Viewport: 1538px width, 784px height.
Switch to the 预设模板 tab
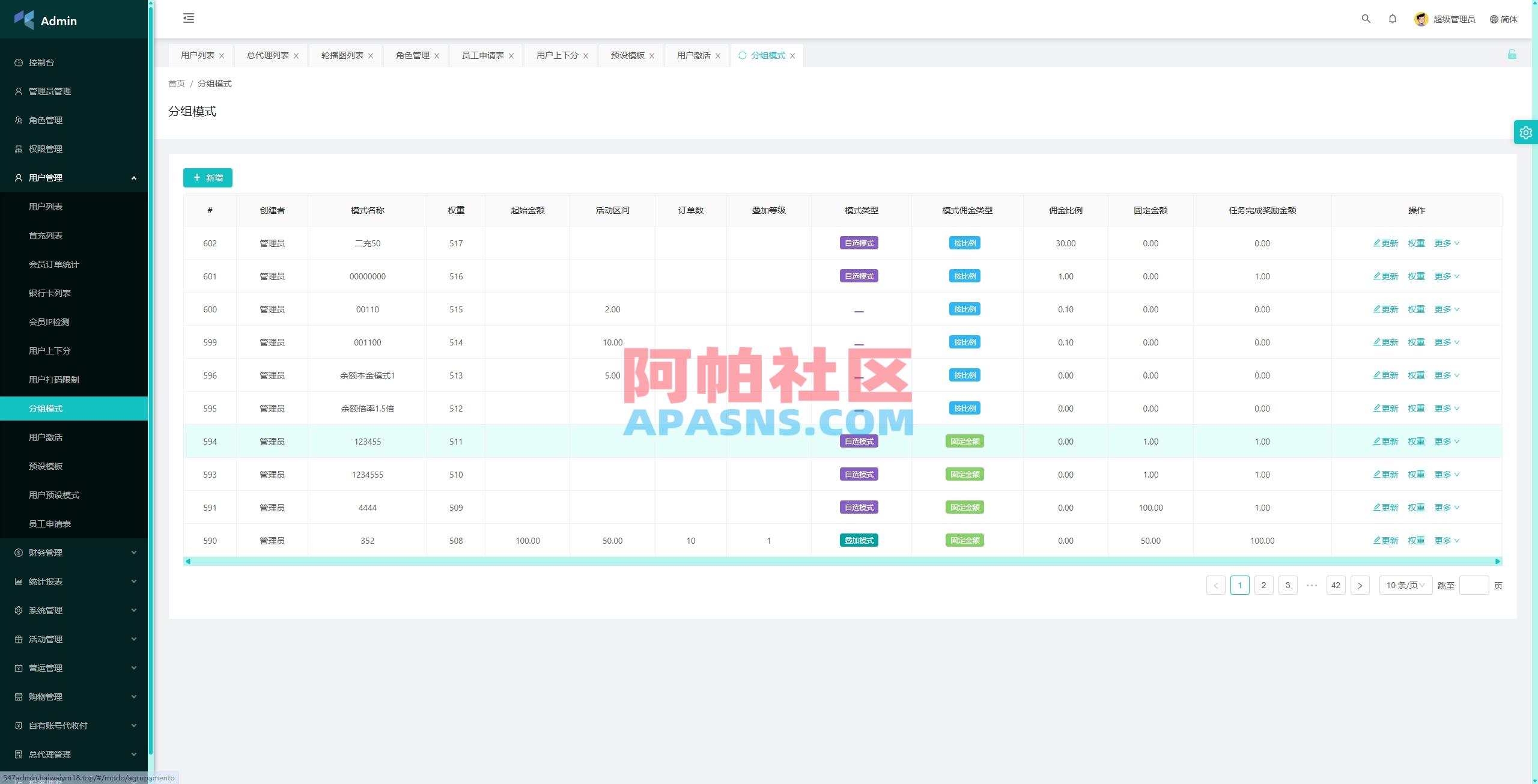(625, 55)
